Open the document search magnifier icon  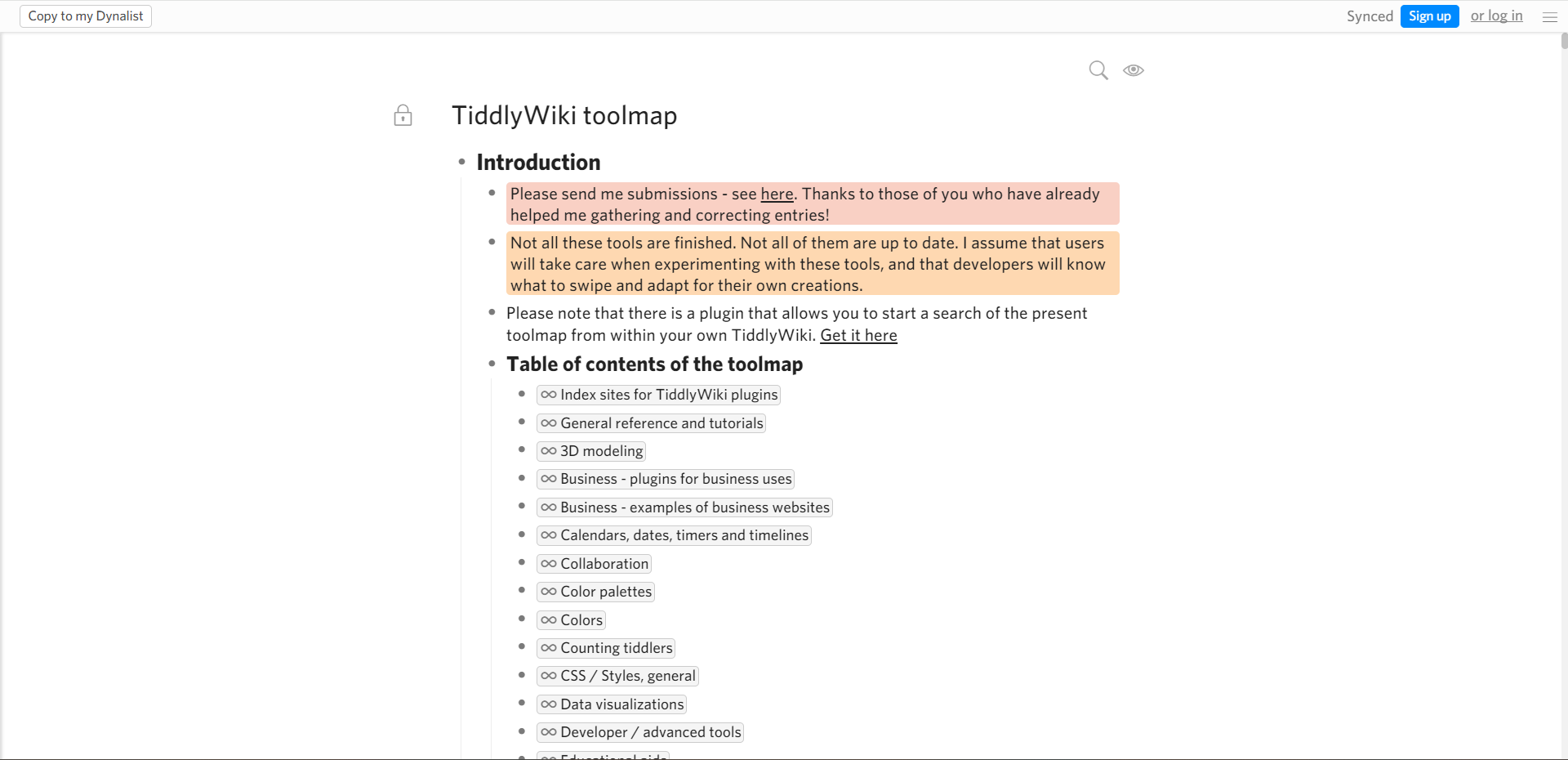[1098, 70]
